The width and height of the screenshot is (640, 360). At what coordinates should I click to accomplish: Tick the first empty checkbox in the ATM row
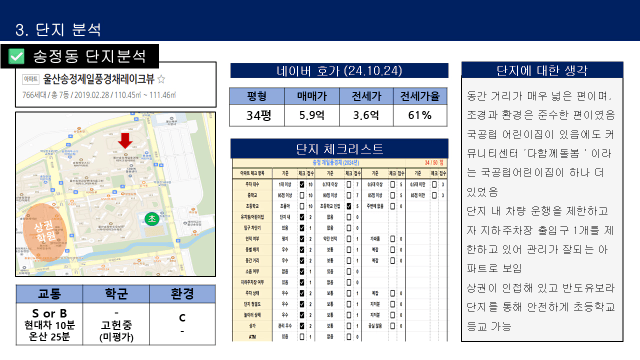pyautogui.click(x=302, y=337)
